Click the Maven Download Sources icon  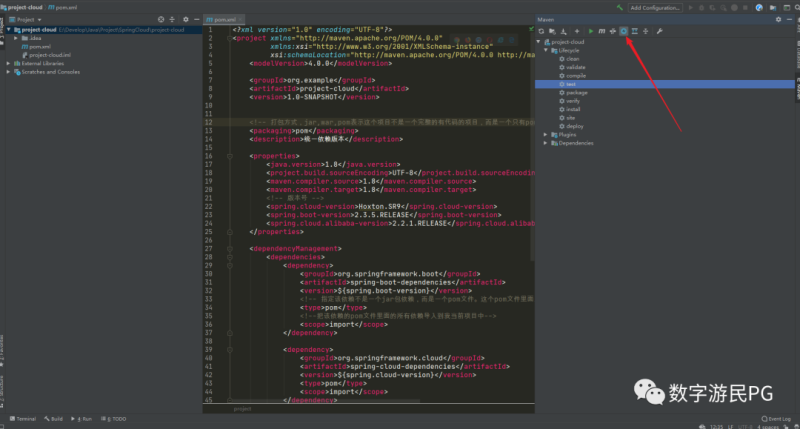click(x=564, y=31)
